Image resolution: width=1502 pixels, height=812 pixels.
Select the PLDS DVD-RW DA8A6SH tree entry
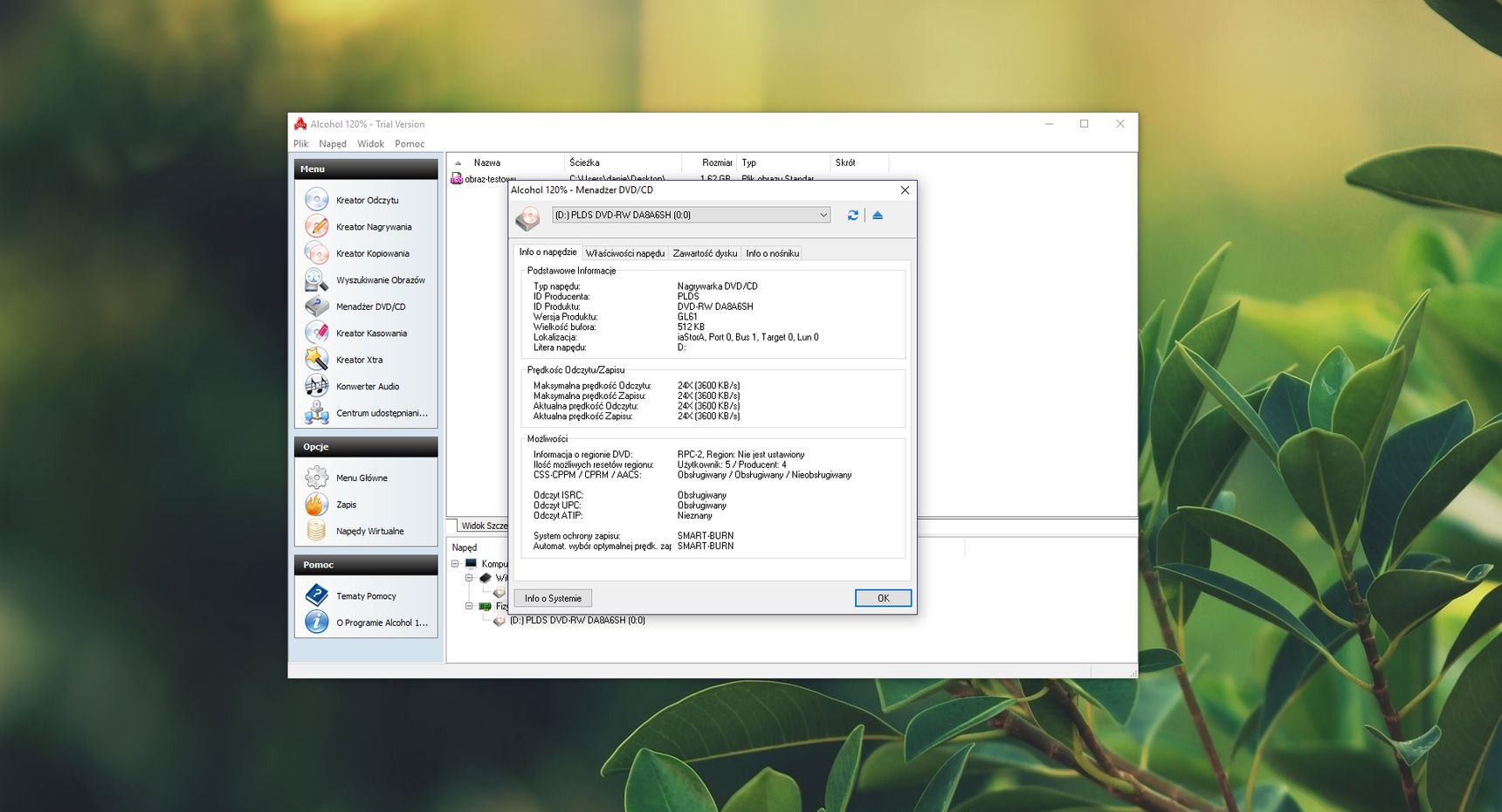click(x=577, y=621)
